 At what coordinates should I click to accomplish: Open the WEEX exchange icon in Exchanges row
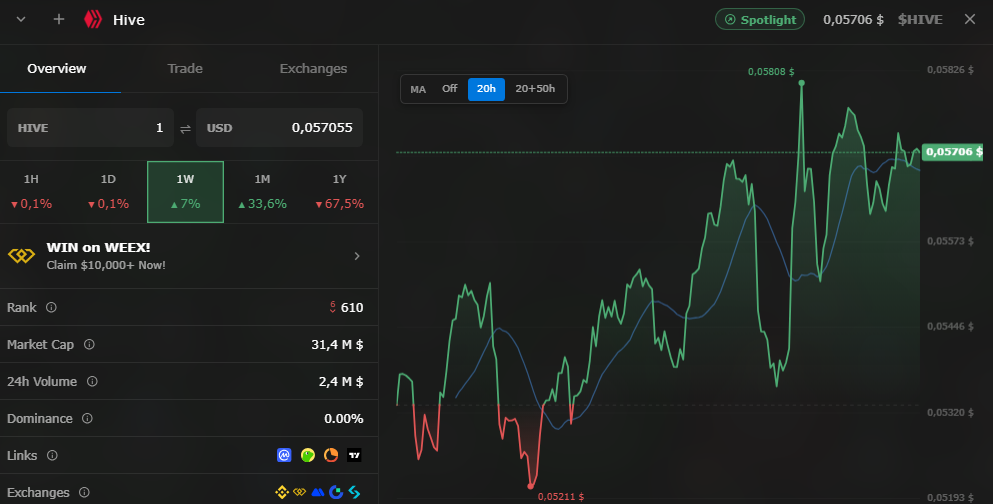[300, 492]
